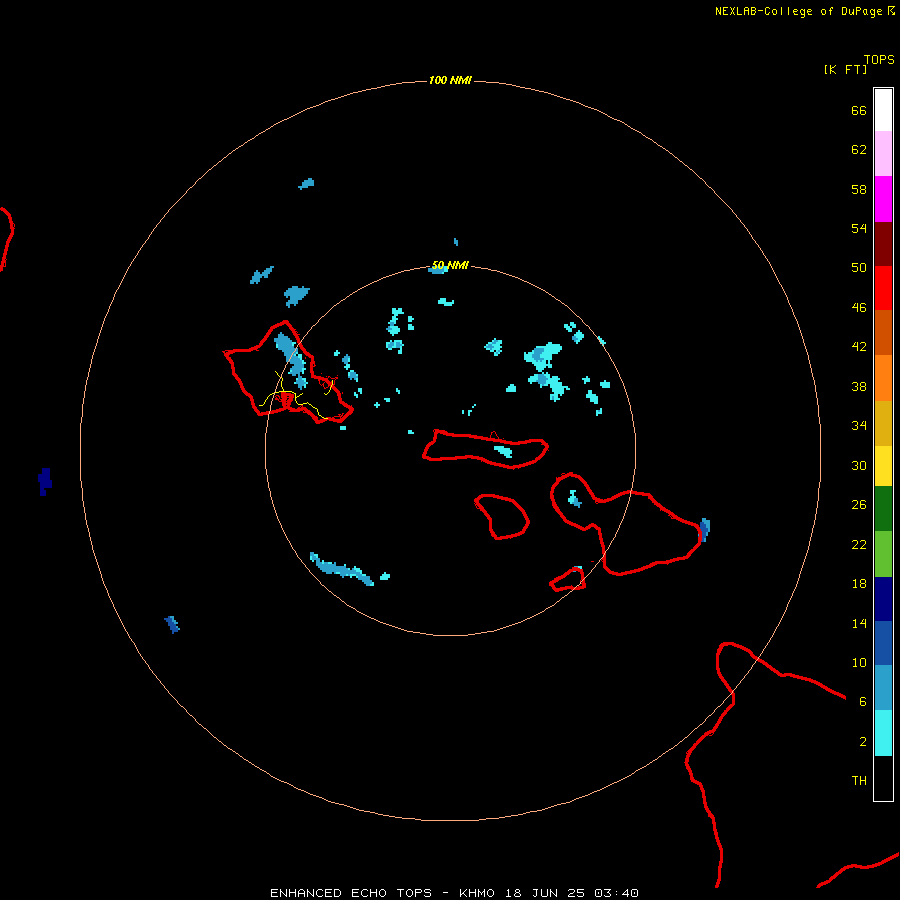This screenshot has width=900, height=900.
Task: Click the "[K FT]" units label
Action: pyautogui.click(x=845, y=70)
